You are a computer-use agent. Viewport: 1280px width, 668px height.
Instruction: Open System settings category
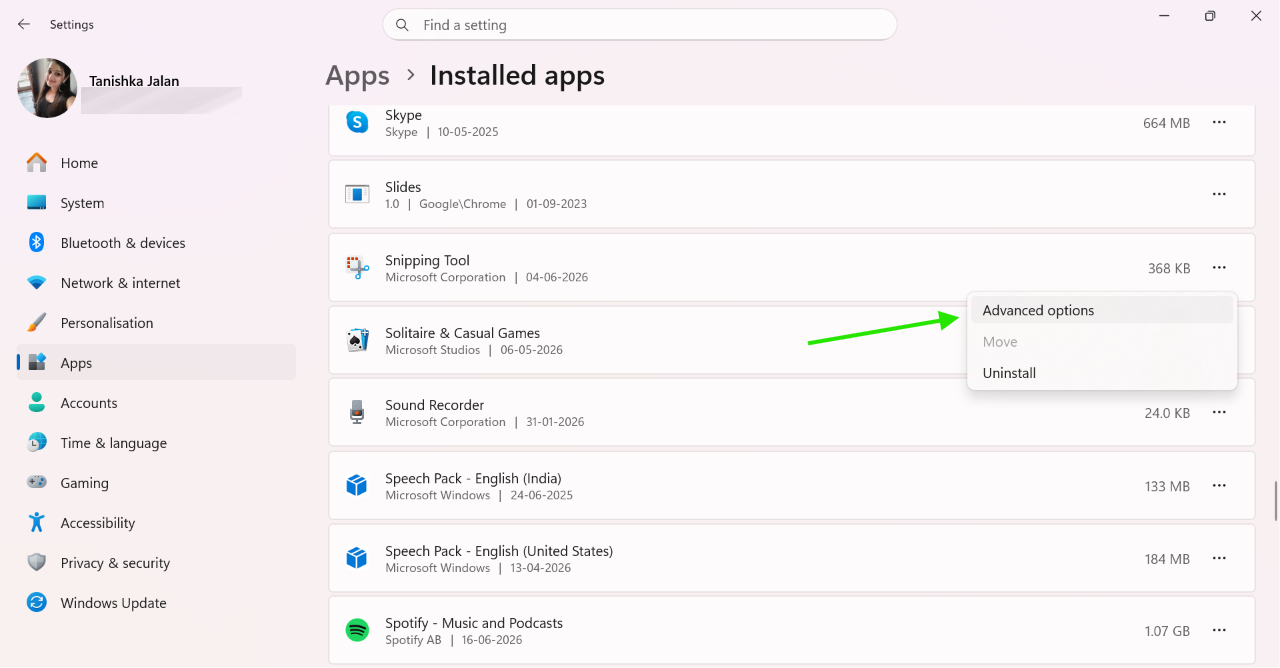[156, 202]
